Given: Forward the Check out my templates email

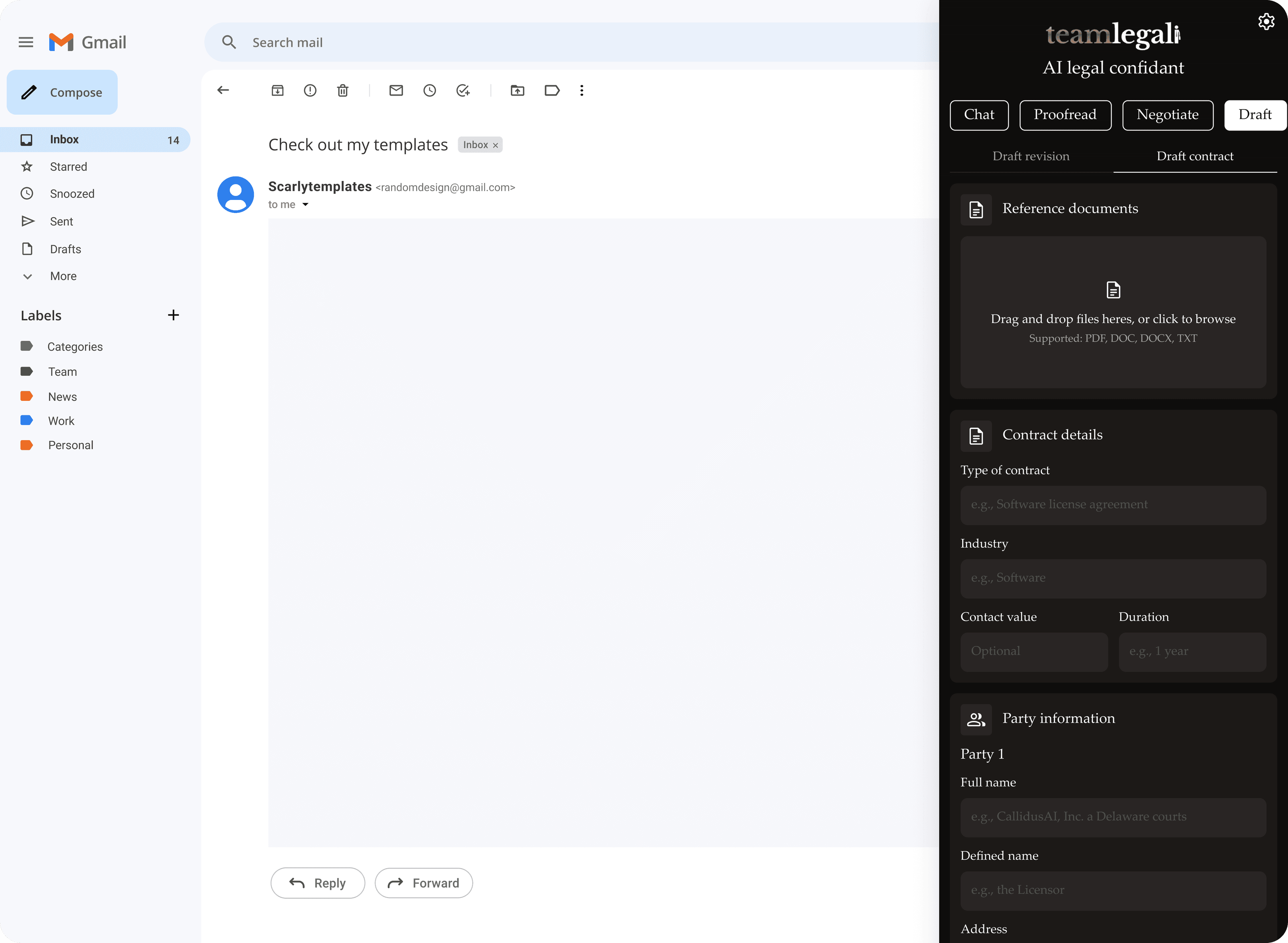Looking at the screenshot, I should point(423,883).
